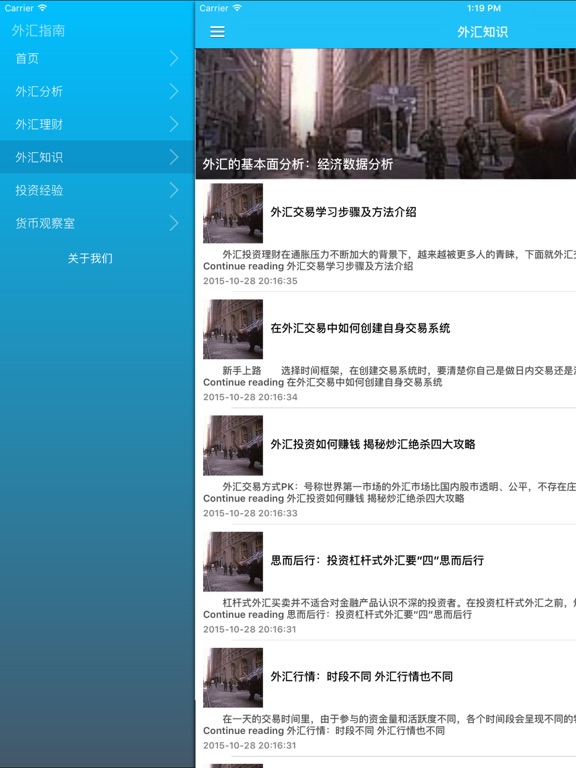Click the chevron next to 首页

(174, 58)
